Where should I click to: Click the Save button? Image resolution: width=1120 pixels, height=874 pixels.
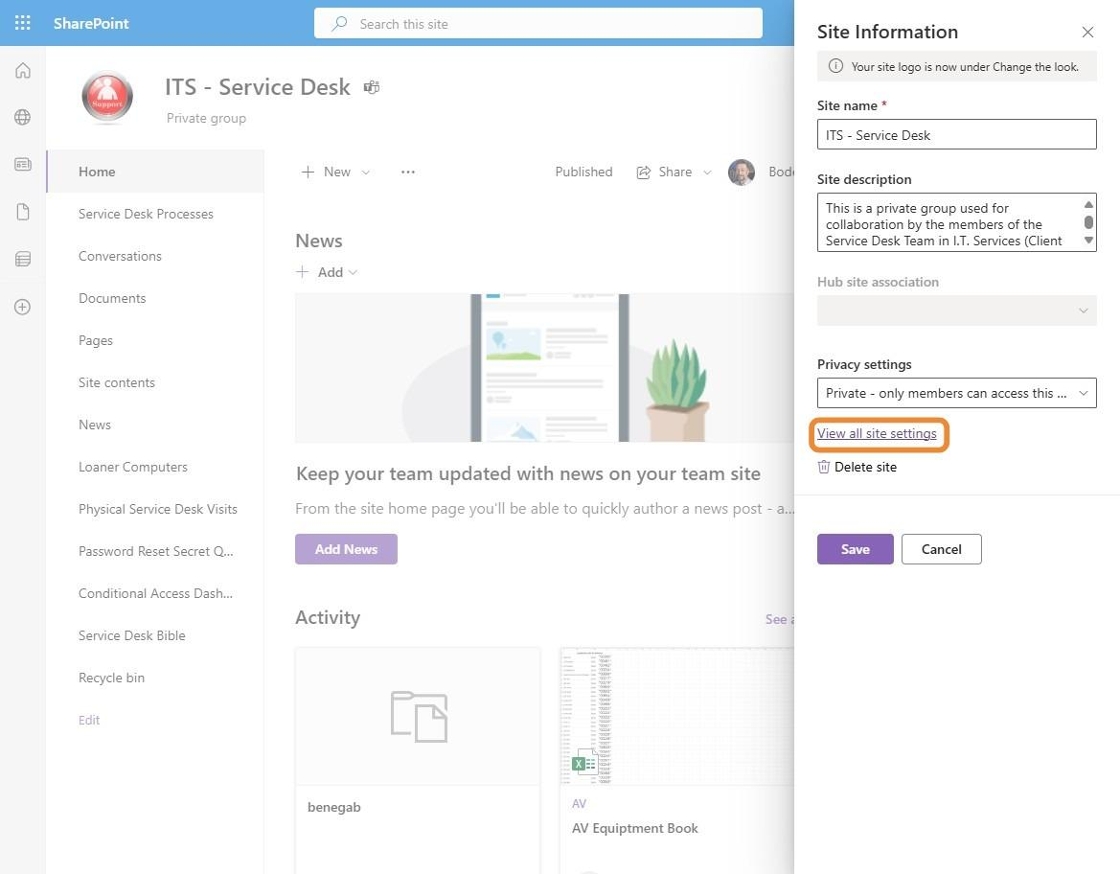(x=855, y=549)
